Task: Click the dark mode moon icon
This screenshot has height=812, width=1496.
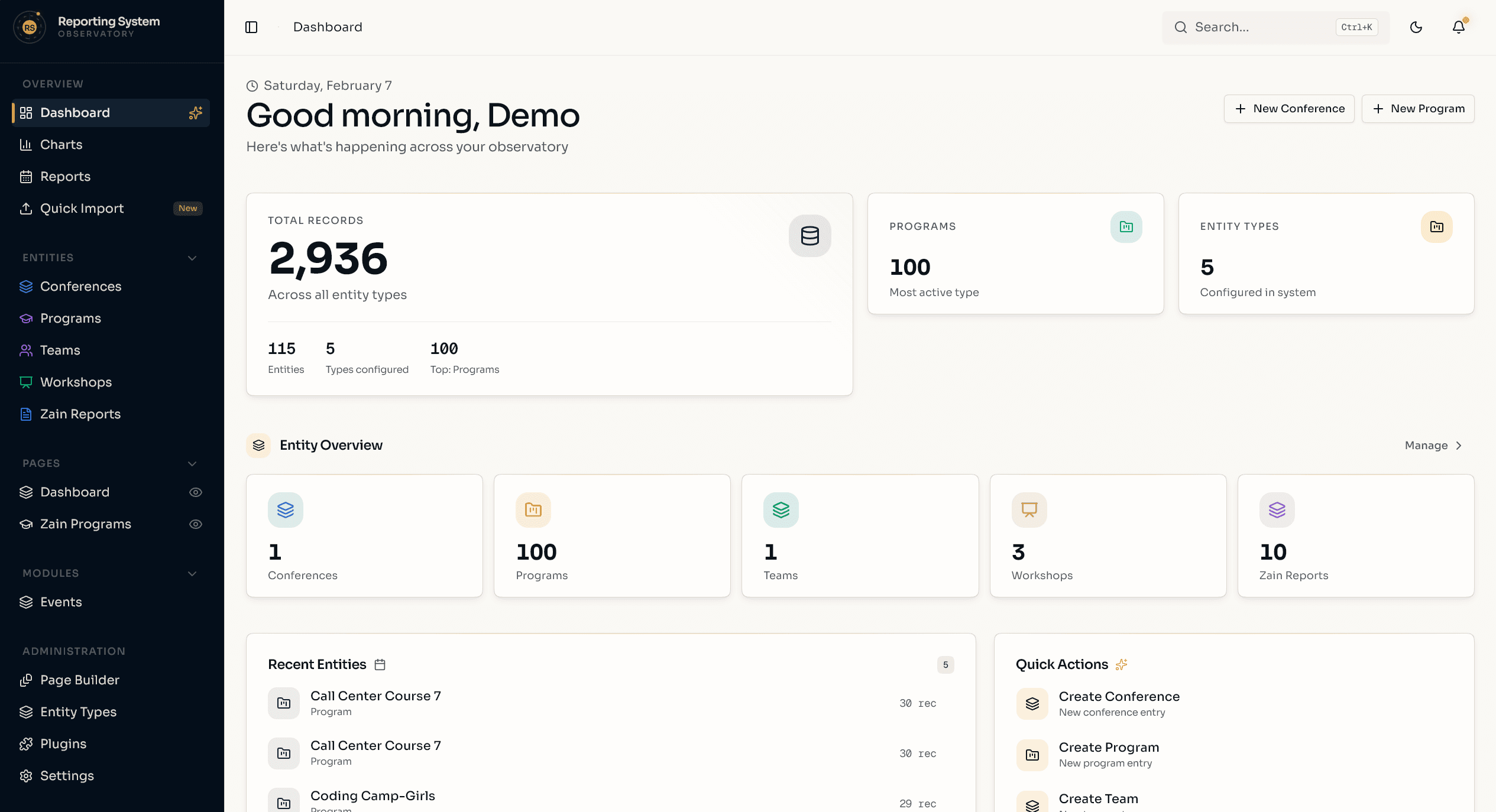Action: click(x=1416, y=27)
